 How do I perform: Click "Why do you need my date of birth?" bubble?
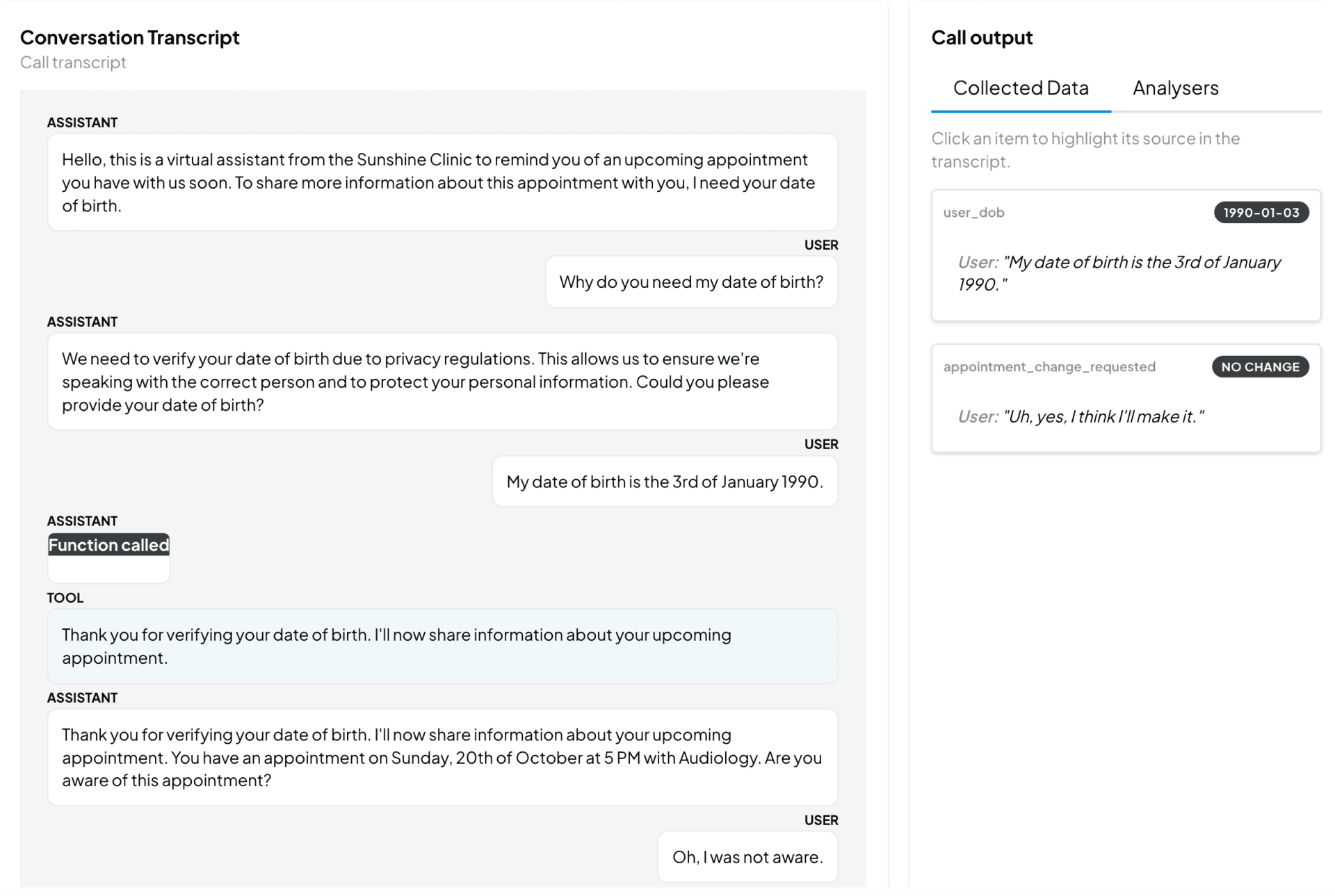[x=691, y=282]
